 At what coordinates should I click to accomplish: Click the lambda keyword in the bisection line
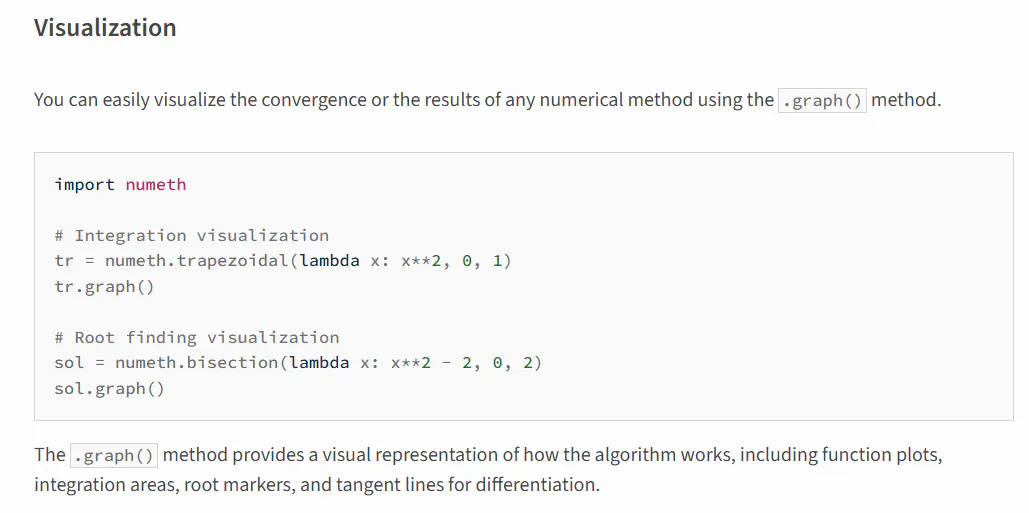319,363
